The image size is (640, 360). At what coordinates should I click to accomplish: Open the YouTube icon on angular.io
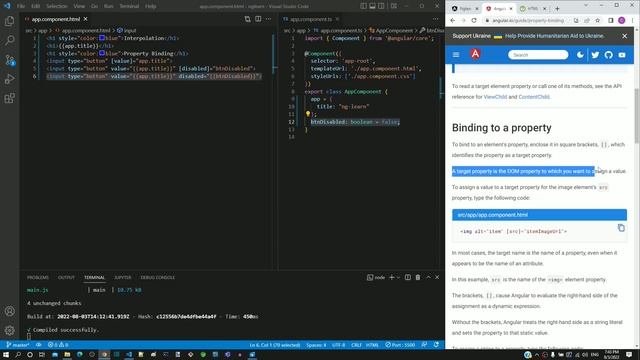[622, 55]
